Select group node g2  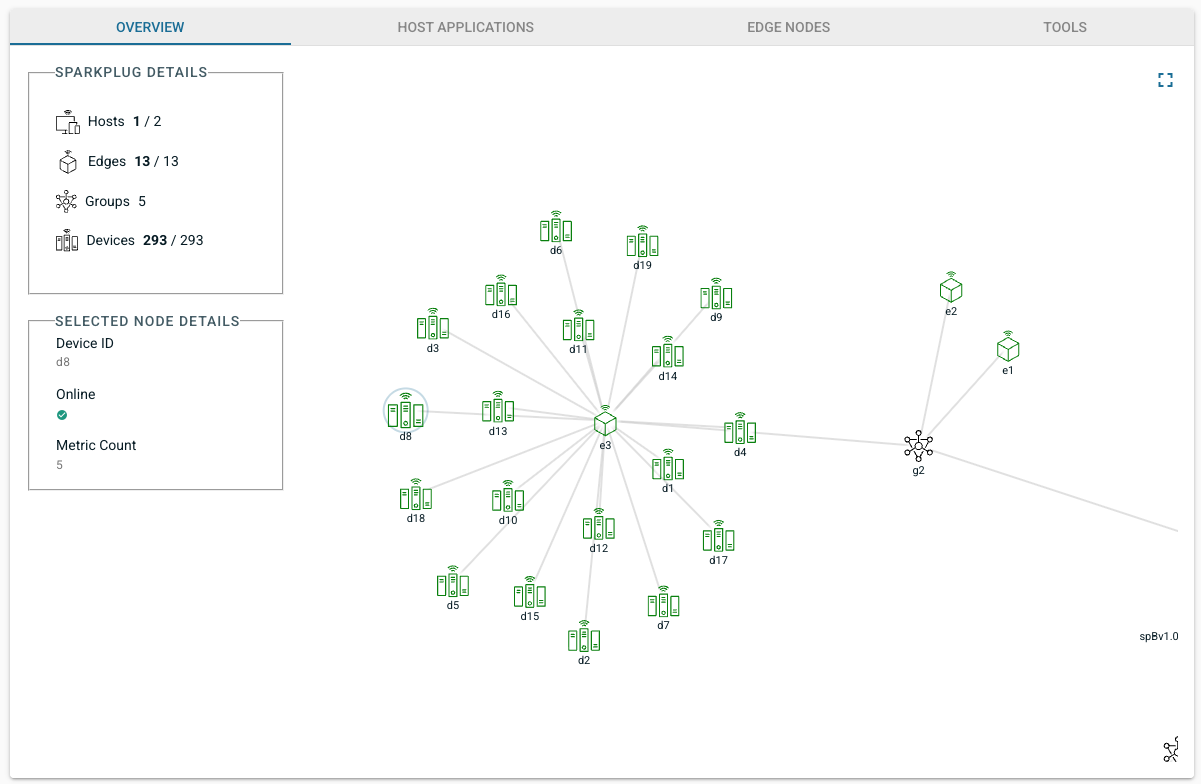[x=918, y=446]
